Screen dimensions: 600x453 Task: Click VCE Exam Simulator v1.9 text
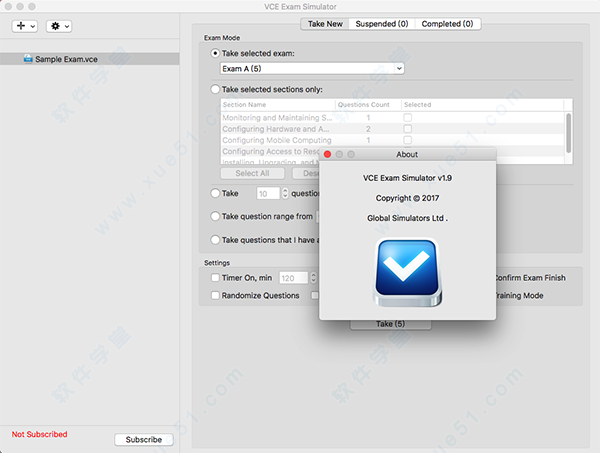[407, 178]
